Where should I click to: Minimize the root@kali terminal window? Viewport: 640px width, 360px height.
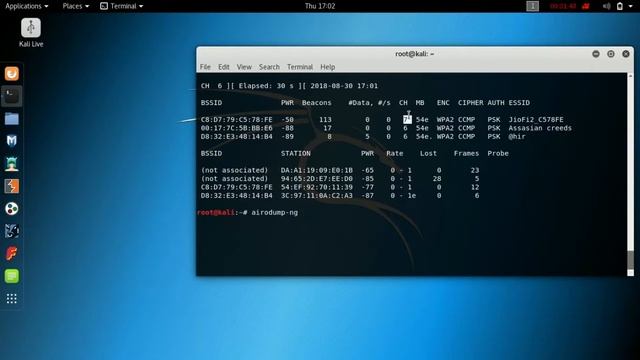(x=596, y=54)
